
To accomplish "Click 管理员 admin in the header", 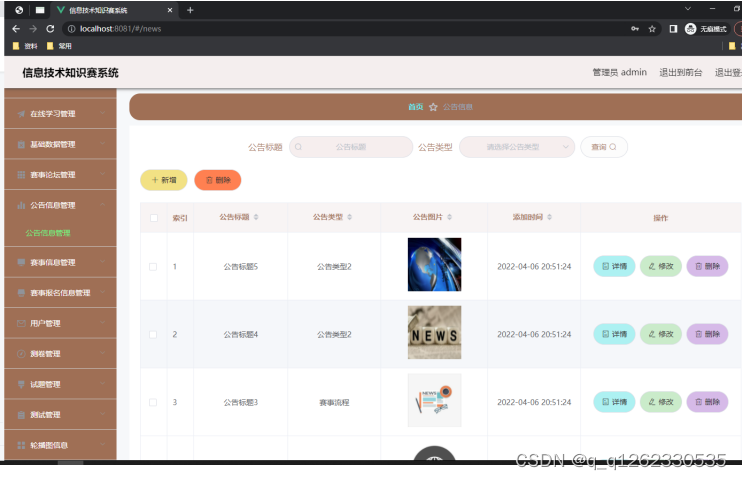I will point(619,72).
